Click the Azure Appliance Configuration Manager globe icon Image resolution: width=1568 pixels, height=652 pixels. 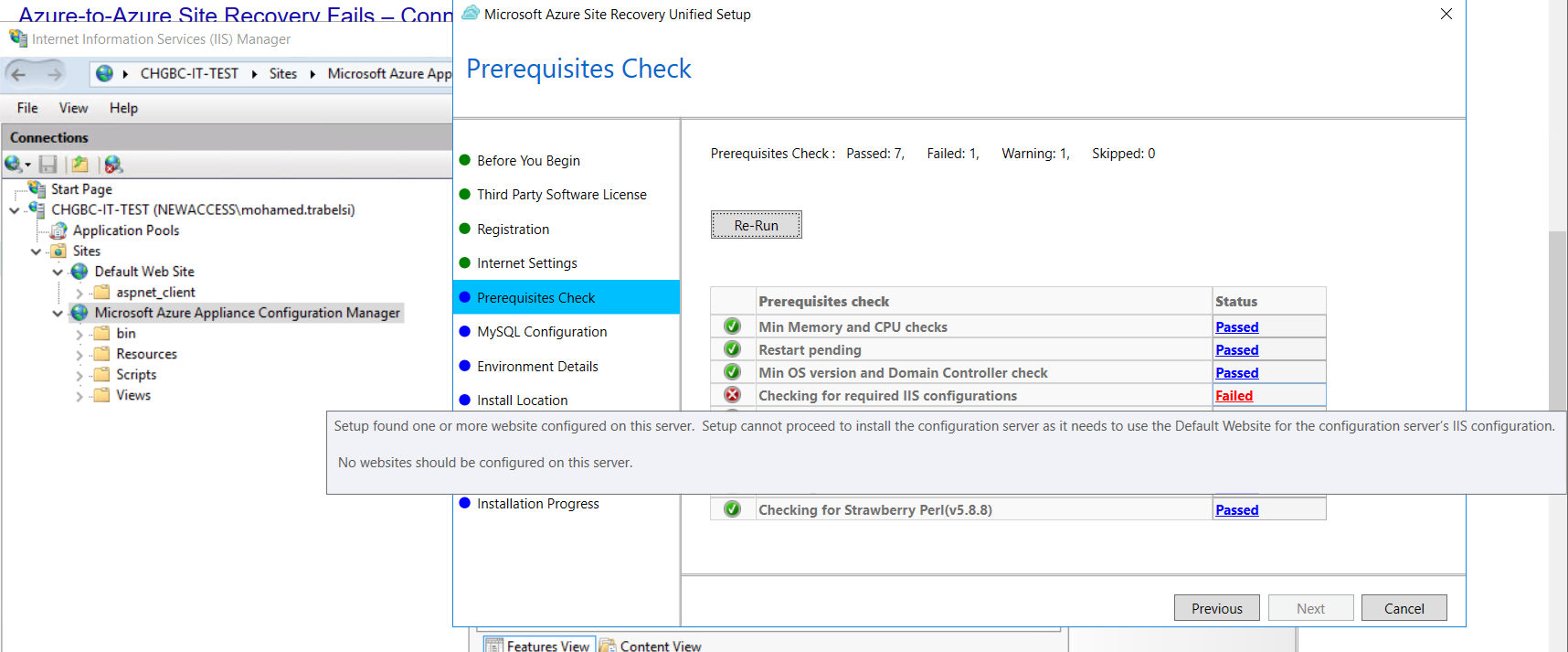point(79,313)
